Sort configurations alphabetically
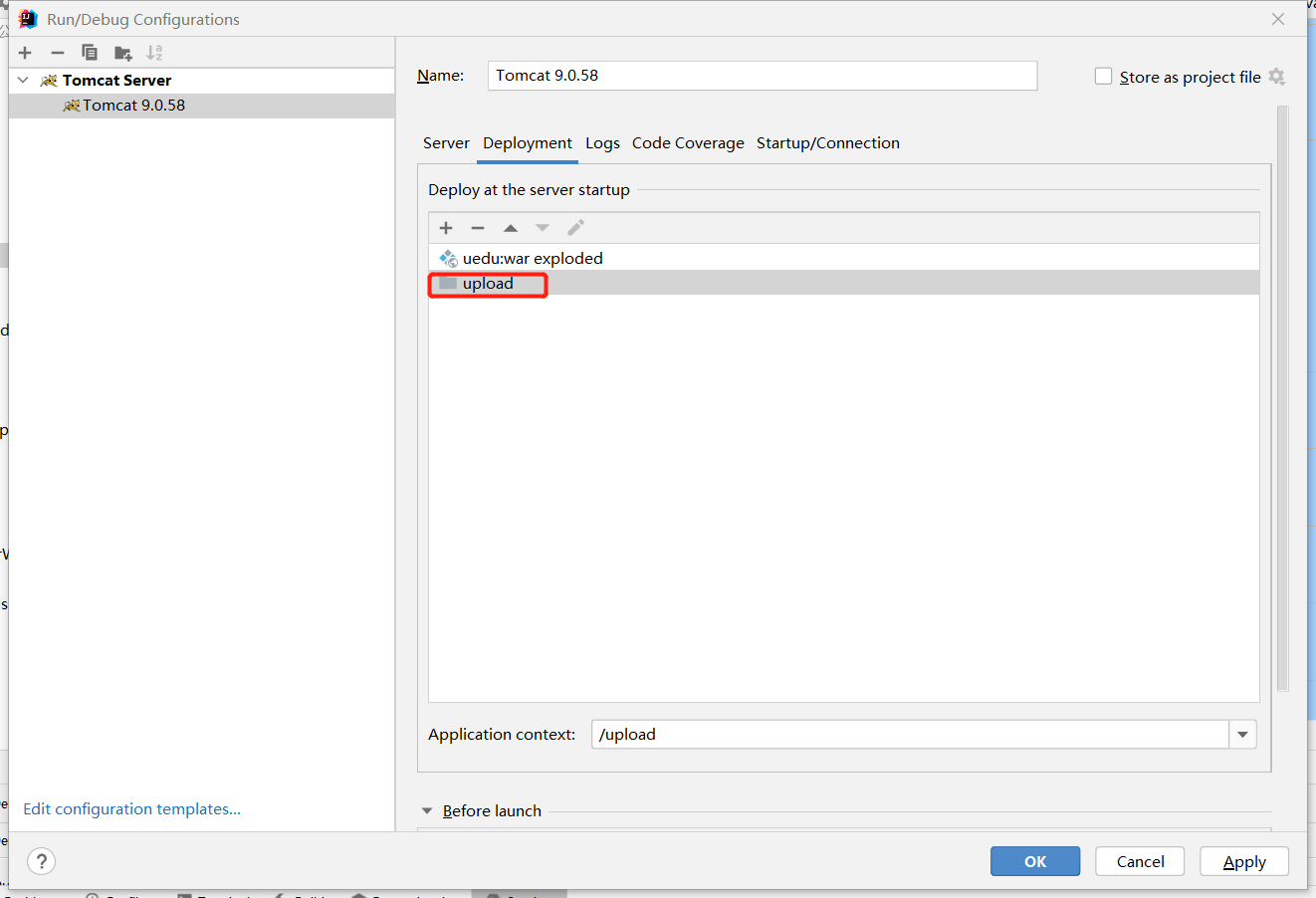This screenshot has height=898, width=1316. (154, 53)
